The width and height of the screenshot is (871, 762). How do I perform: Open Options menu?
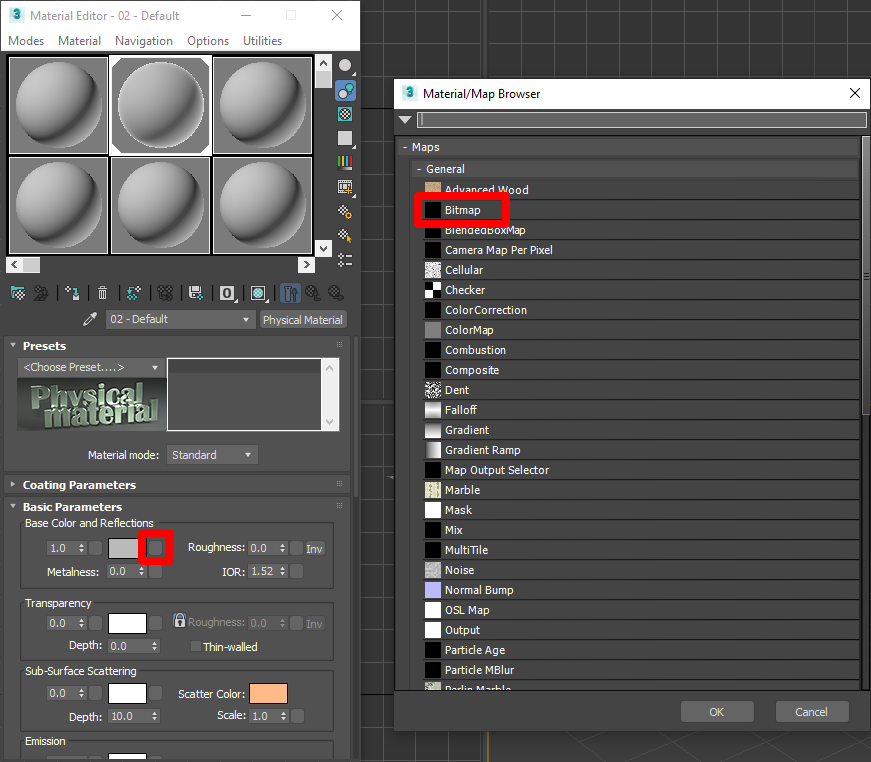208,41
